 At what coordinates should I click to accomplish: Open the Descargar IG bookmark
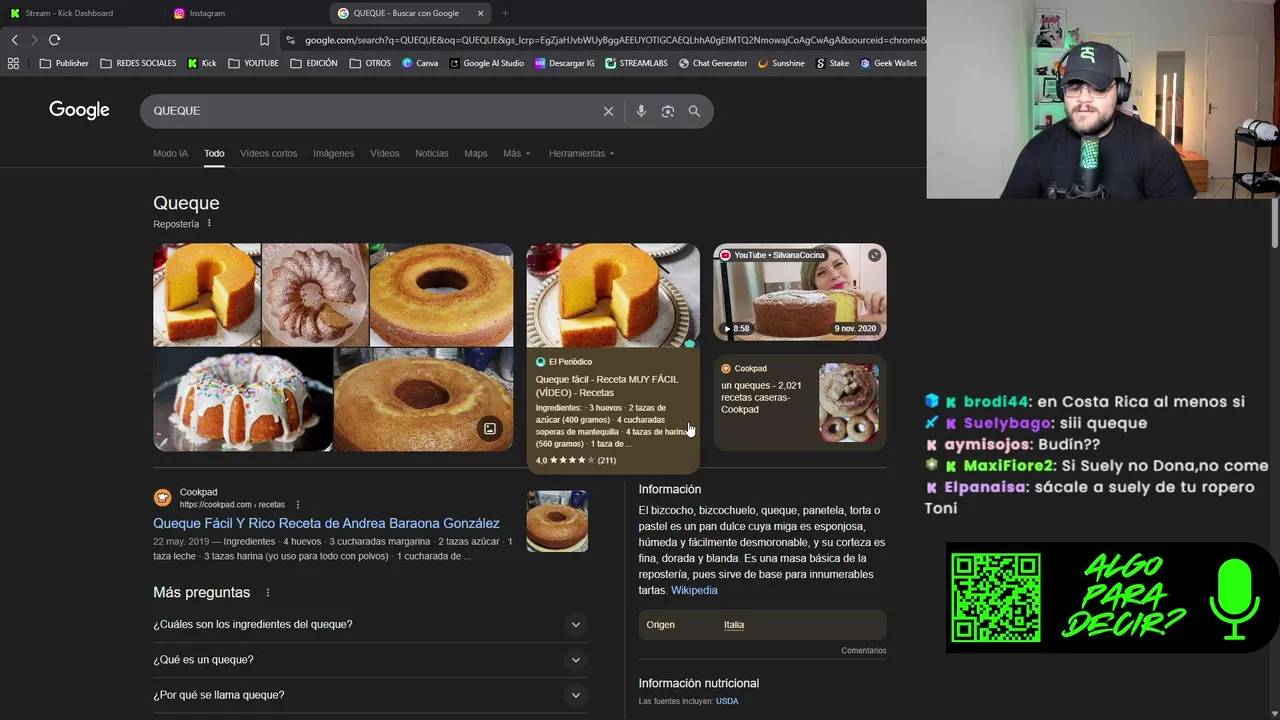(x=564, y=63)
